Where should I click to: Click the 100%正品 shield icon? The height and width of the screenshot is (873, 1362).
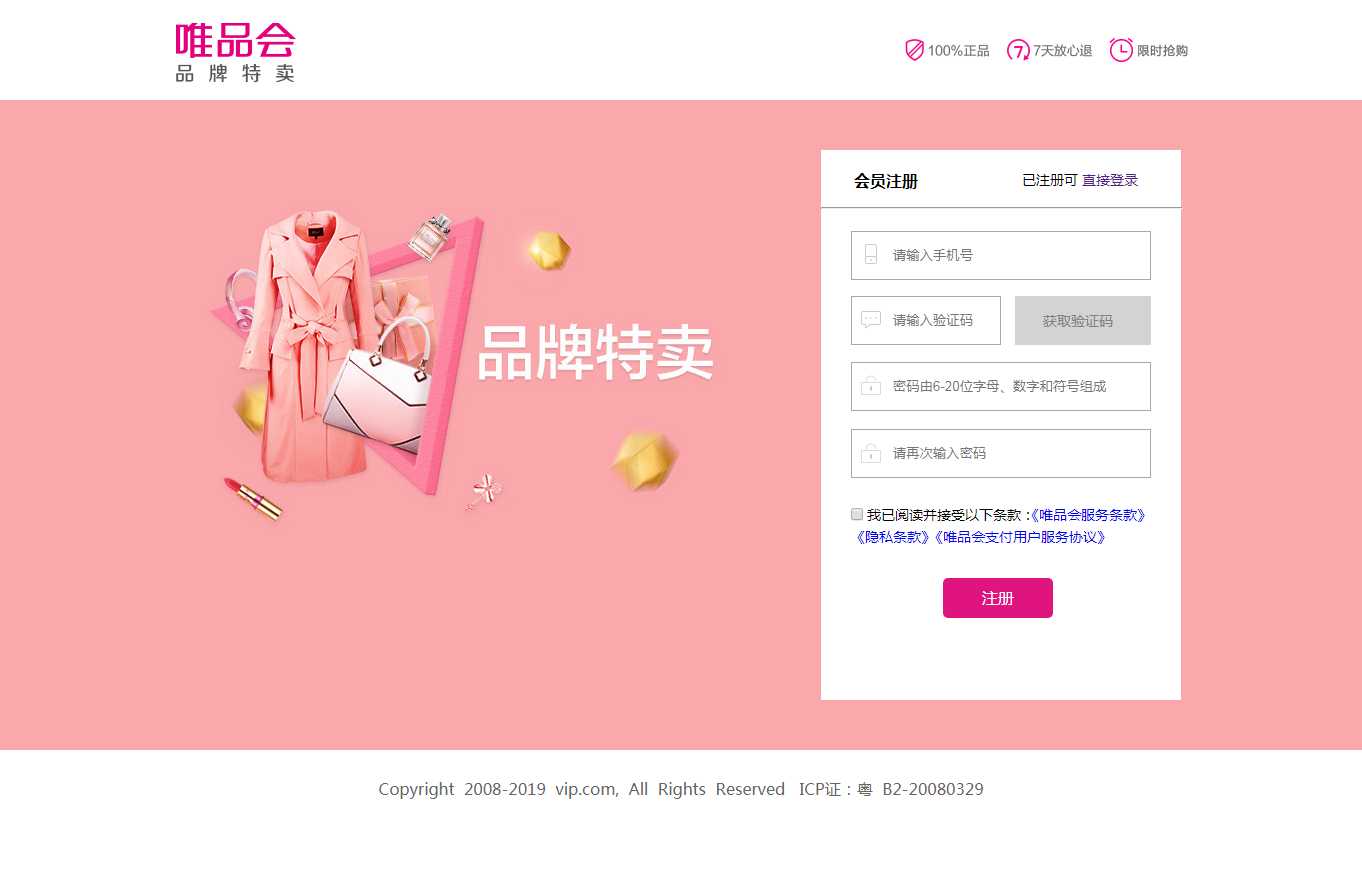click(x=914, y=50)
